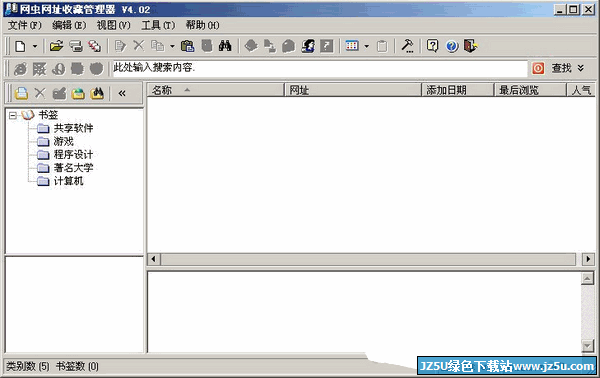Viewport: 600px width, 378px height.
Task: Click the blue round help icon
Action: click(x=452, y=46)
